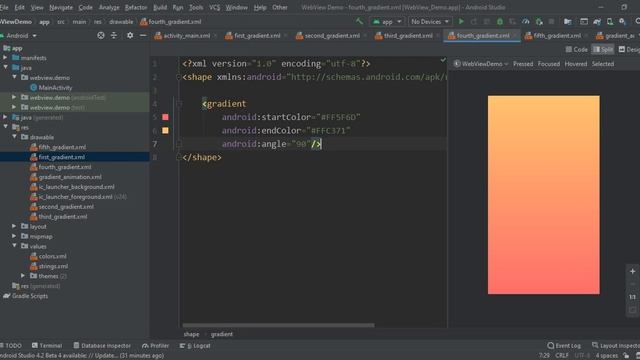Open the Profiler run icon in the toolbar
Screen dimensions: 640x360
point(526,21)
